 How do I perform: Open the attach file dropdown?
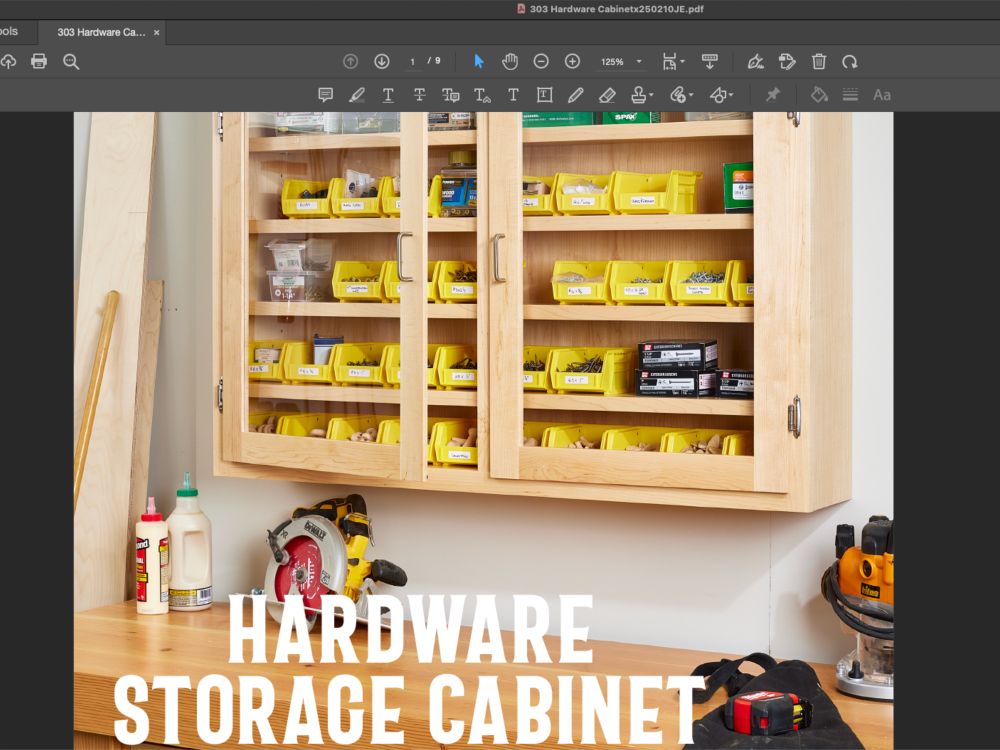[681, 95]
